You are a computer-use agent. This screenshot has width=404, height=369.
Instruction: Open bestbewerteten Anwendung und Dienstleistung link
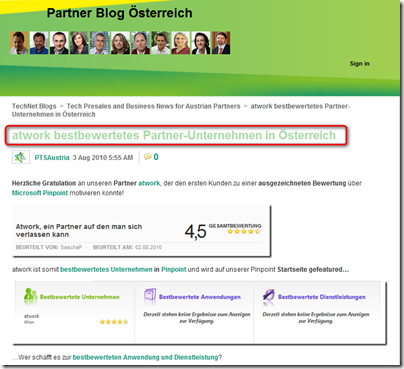tap(145, 357)
